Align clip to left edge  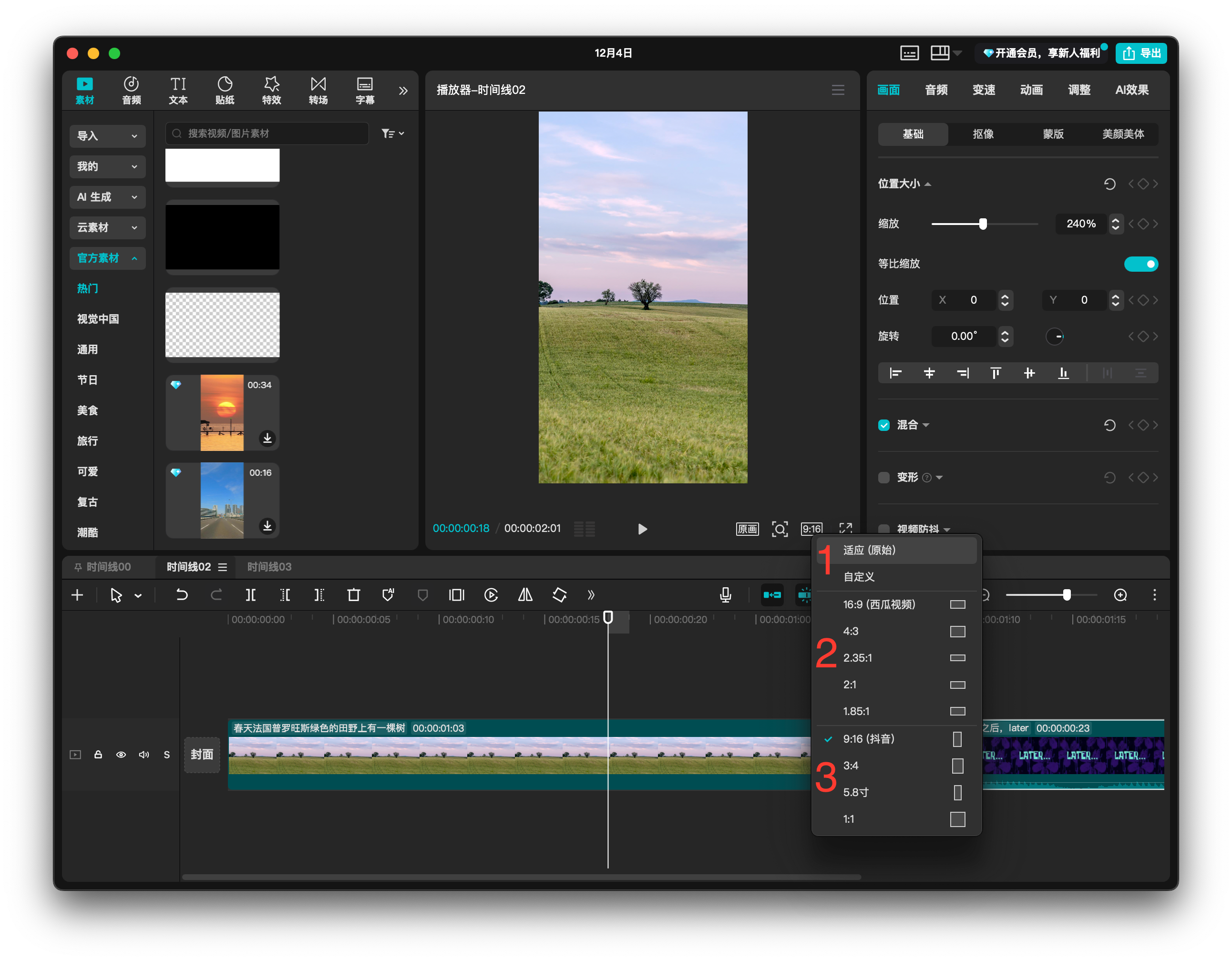(895, 373)
